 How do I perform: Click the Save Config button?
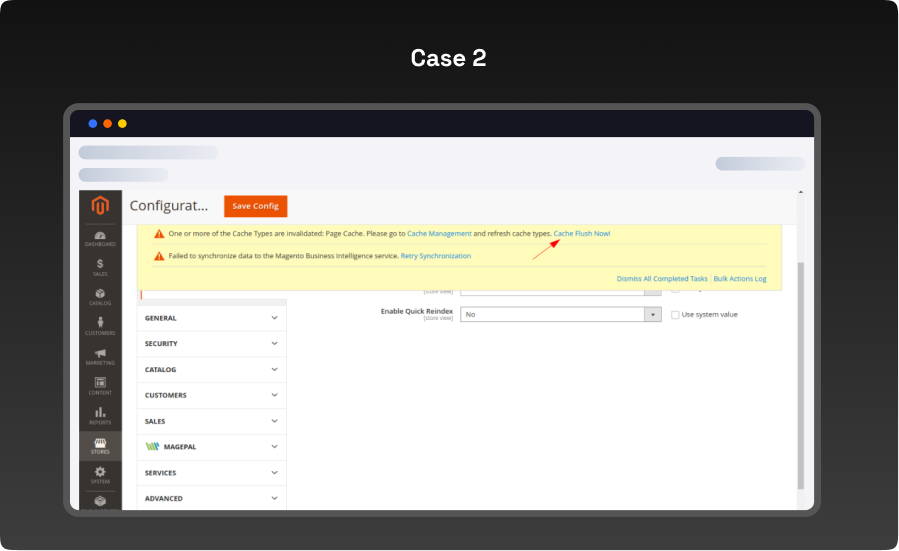point(255,206)
